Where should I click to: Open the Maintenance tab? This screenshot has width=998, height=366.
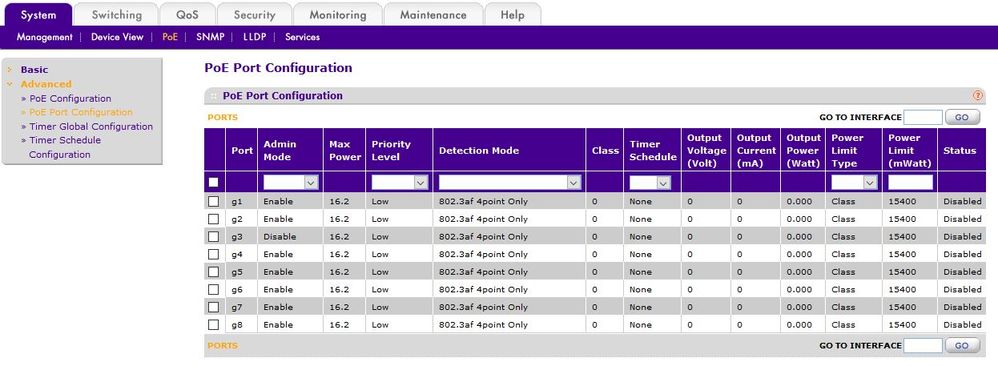433,15
